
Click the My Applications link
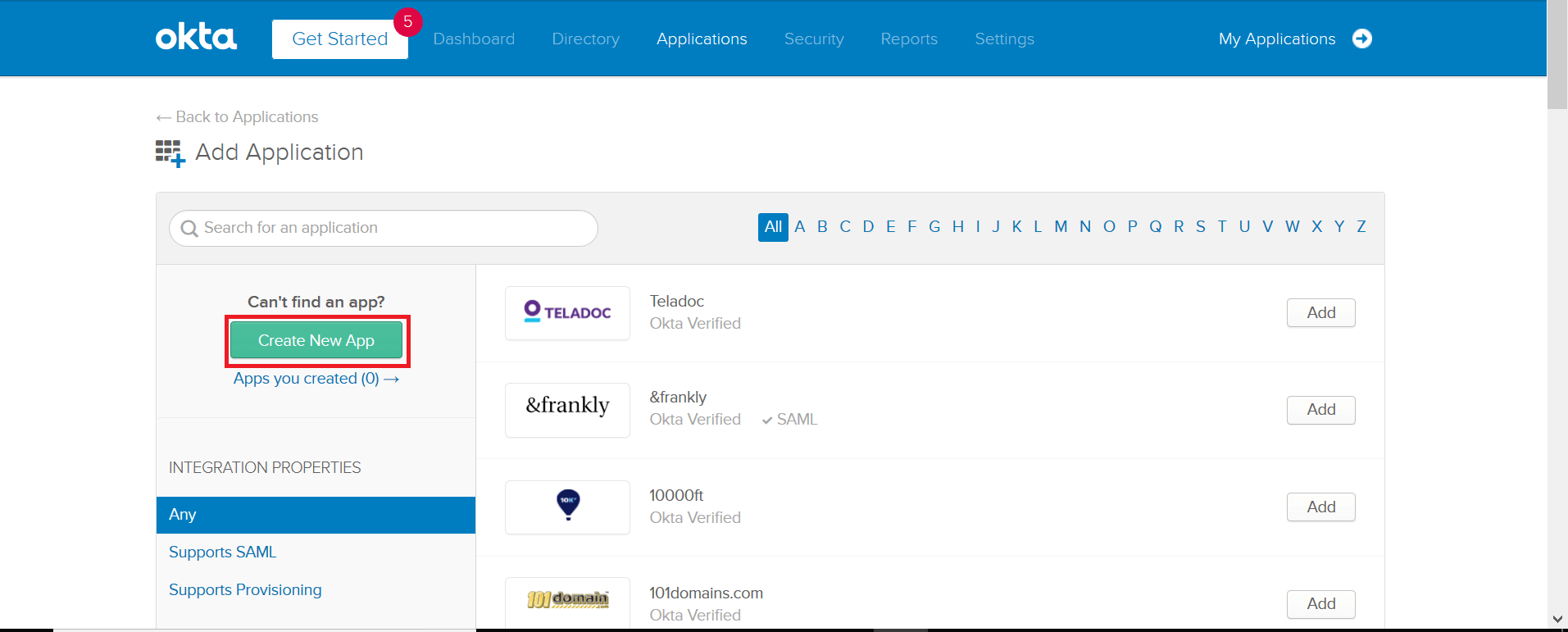click(1277, 39)
